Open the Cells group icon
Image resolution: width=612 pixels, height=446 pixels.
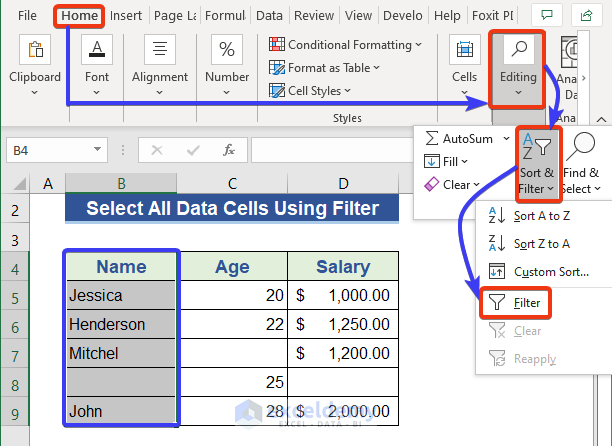tap(464, 50)
